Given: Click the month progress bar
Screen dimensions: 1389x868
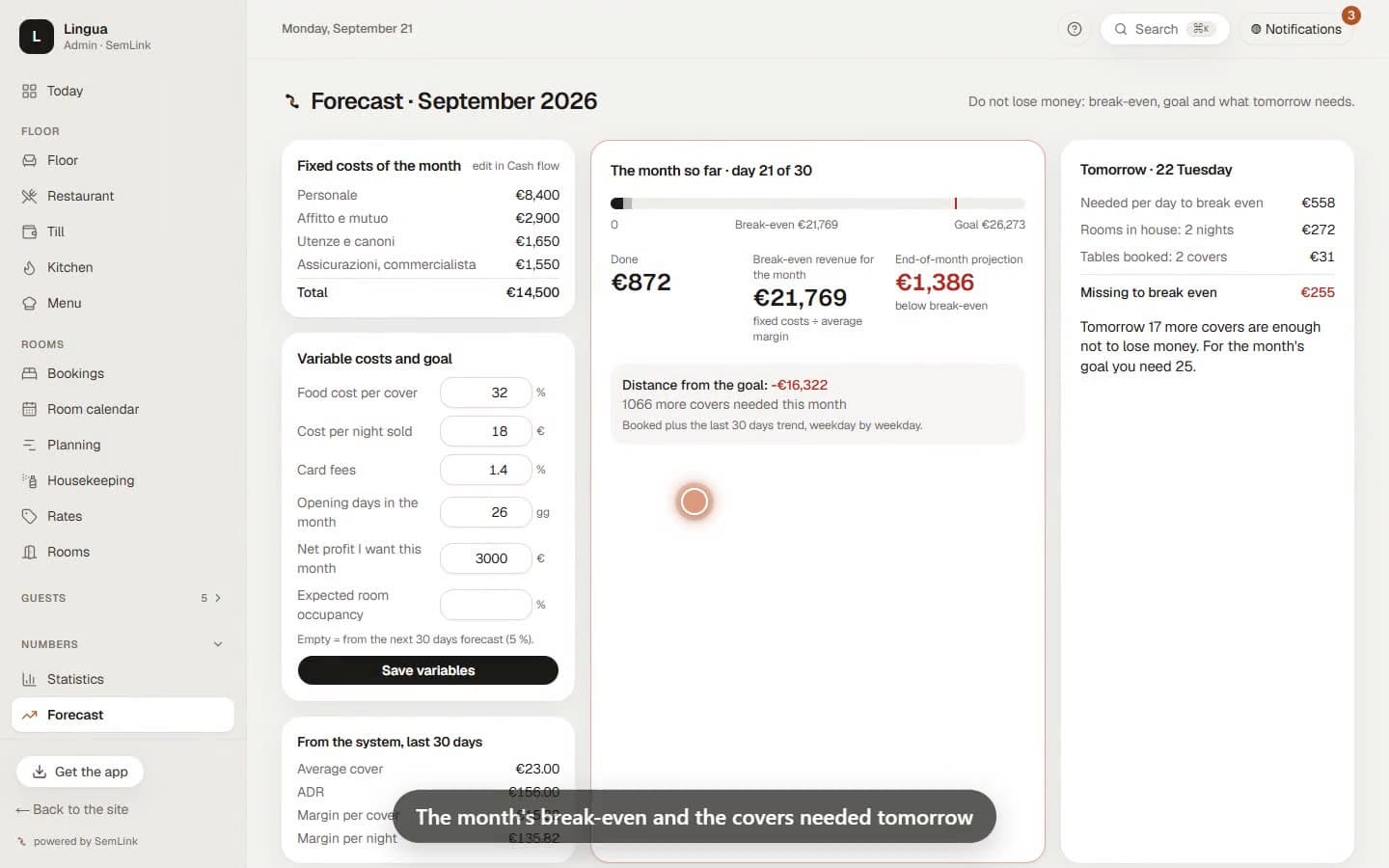Looking at the screenshot, I should click(818, 203).
